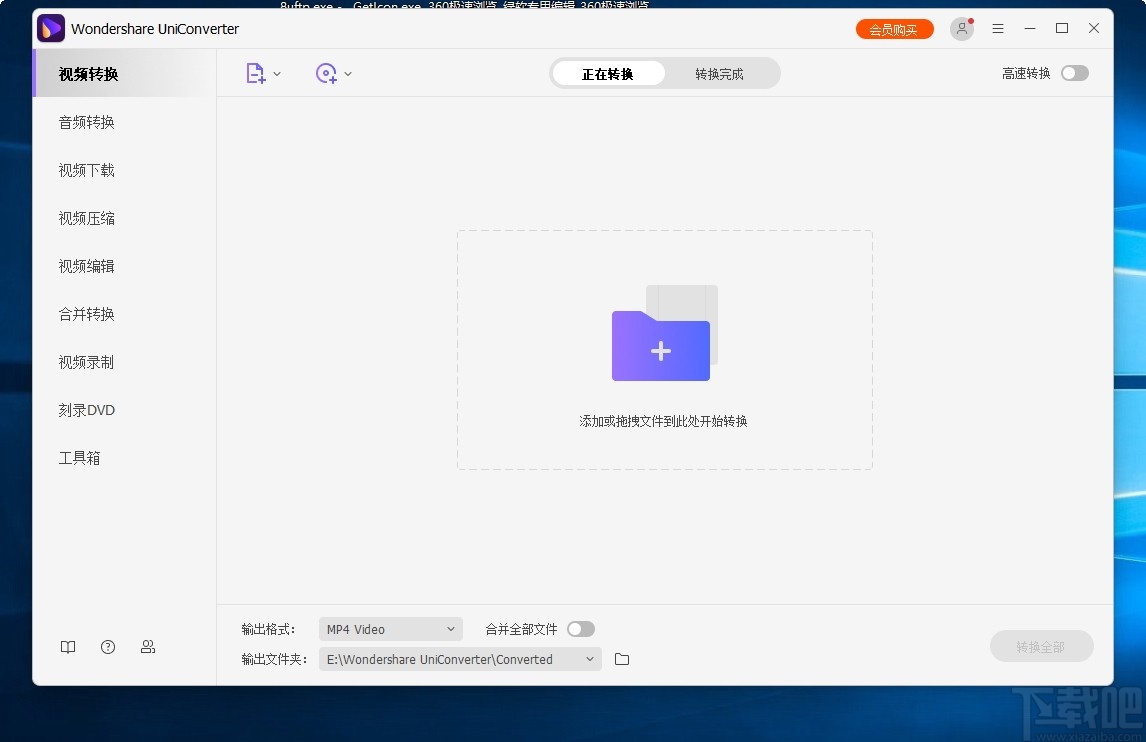Viewport: 1146px width, 742px height.
Task: Click the drag-and-drop file area
Action: [664, 349]
